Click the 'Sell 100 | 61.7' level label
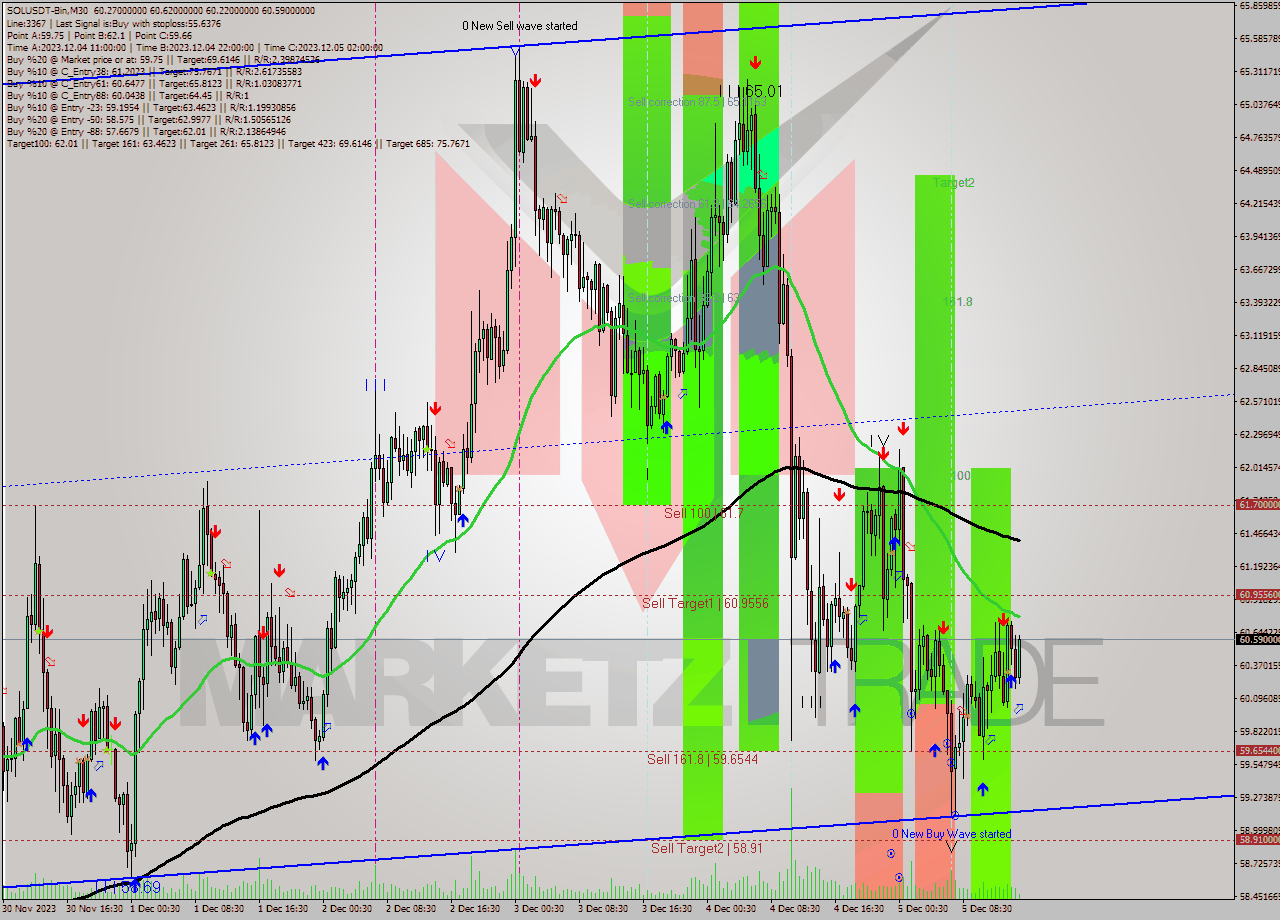Screen dimensions: 1280x920 point(704,512)
